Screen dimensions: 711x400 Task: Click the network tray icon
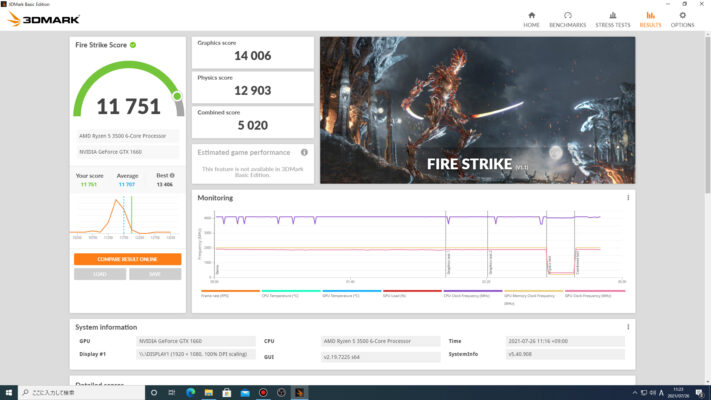coord(644,393)
